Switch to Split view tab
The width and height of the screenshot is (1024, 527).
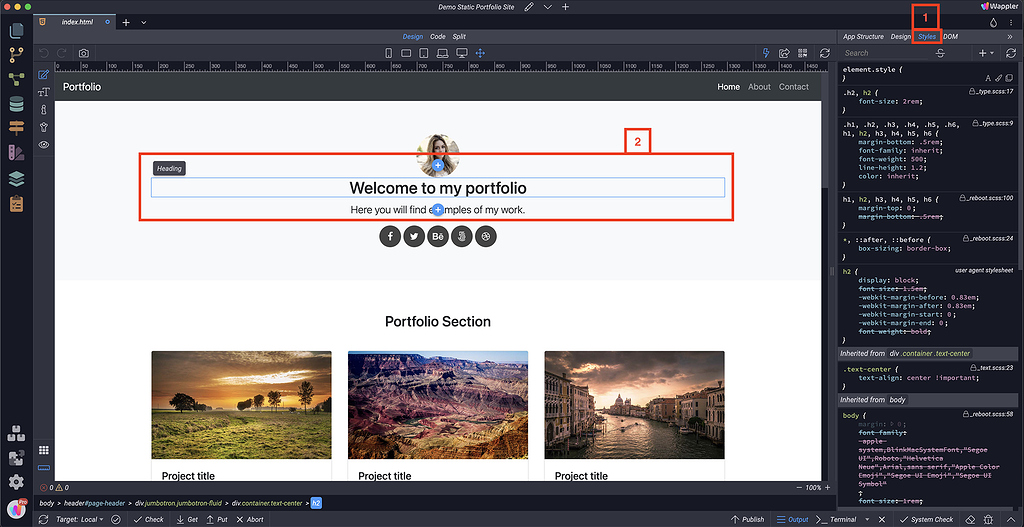(458, 37)
